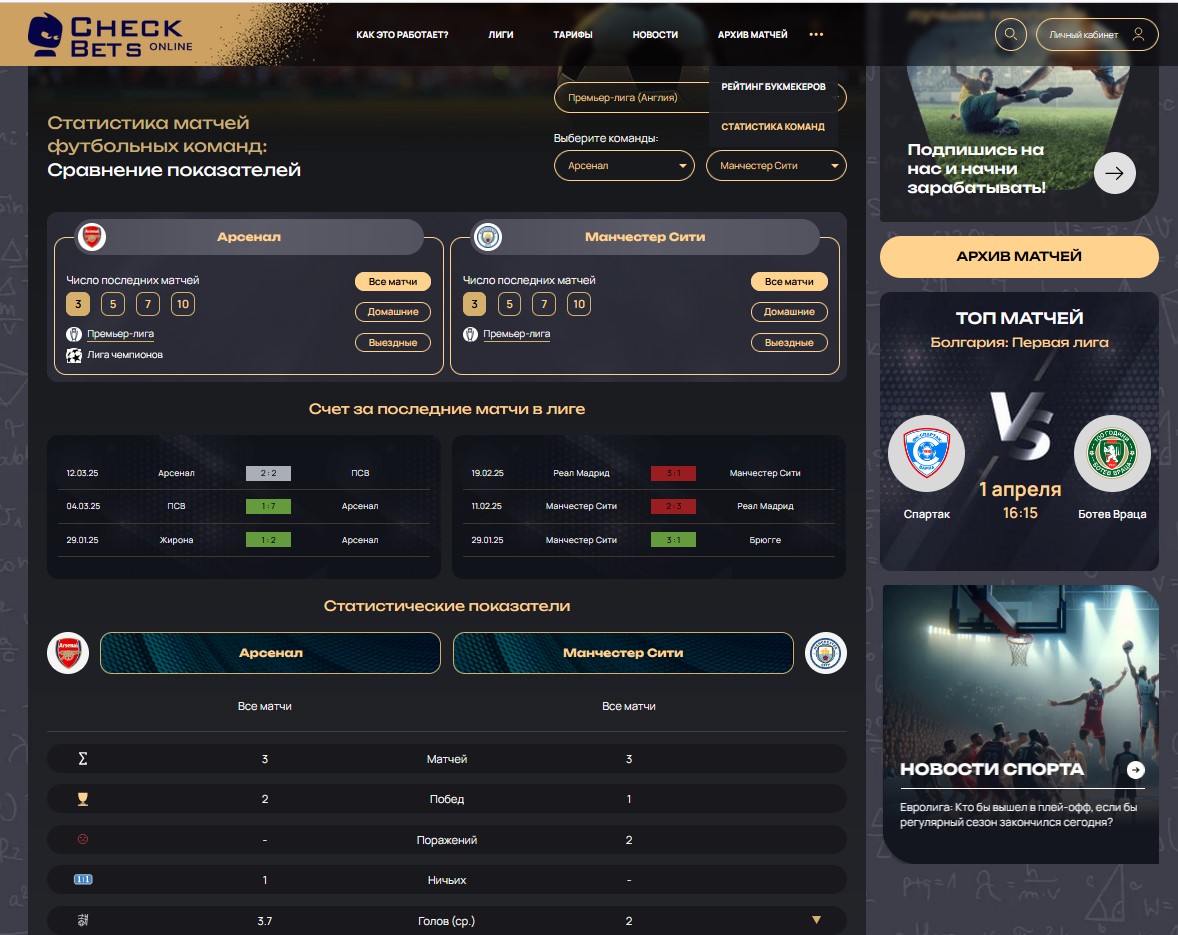Open search with magnifier icon
This screenshot has height=935, width=1178.
click(x=1011, y=34)
